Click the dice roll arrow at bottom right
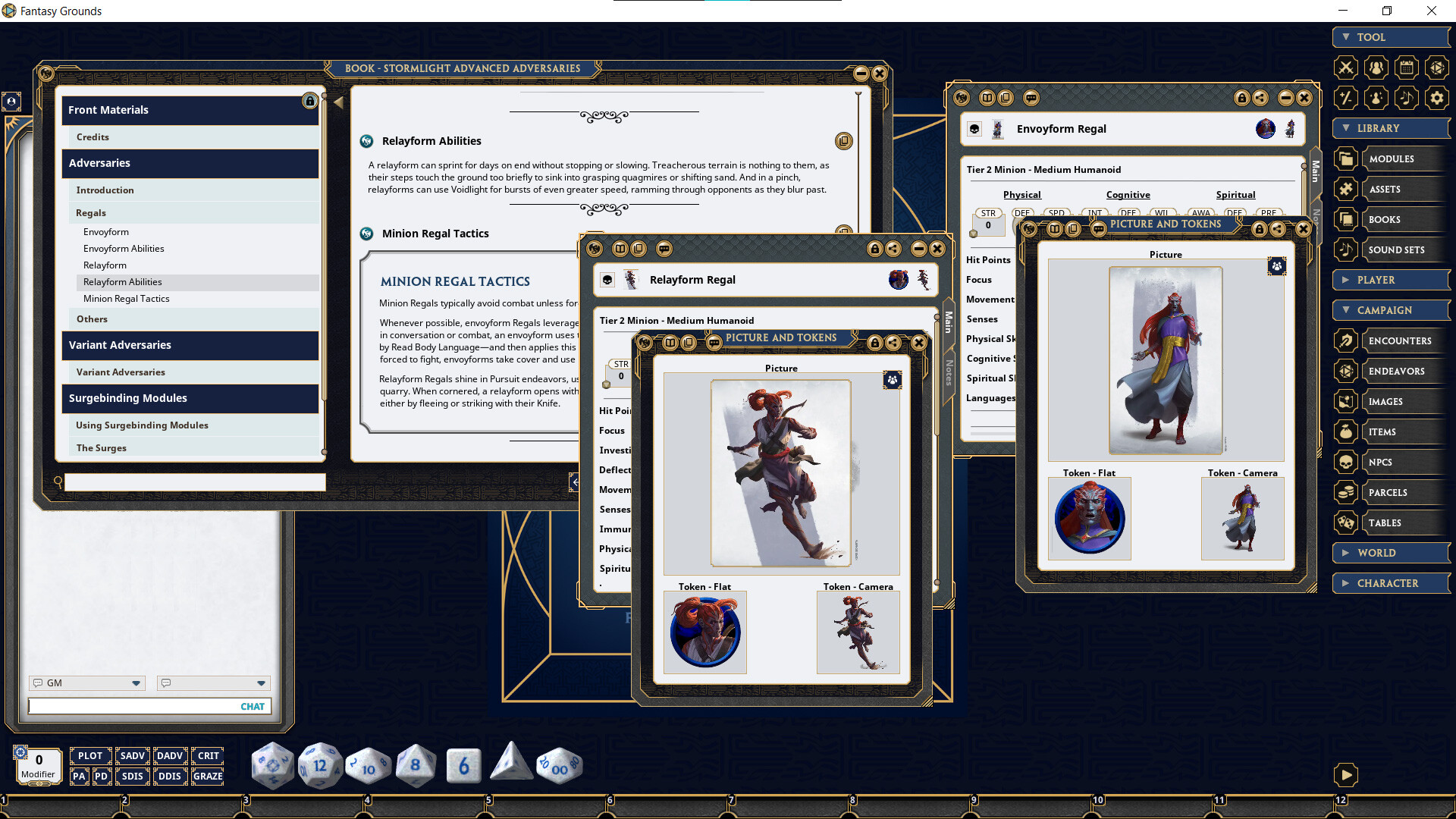Image resolution: width=1456 pixels, height=819 pixels. (1346, 774)
